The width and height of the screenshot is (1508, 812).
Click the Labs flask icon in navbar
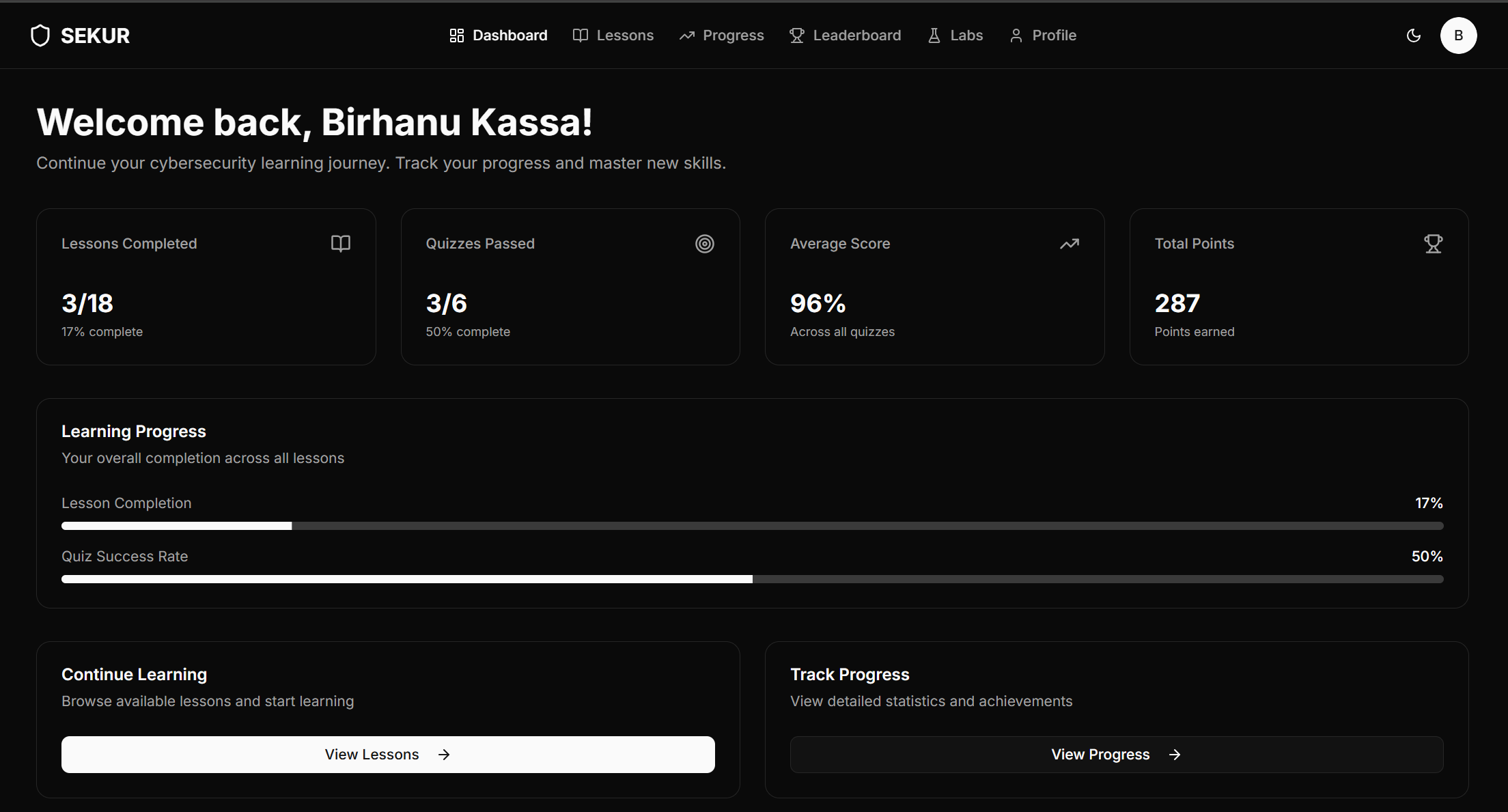tap(934, 36)
